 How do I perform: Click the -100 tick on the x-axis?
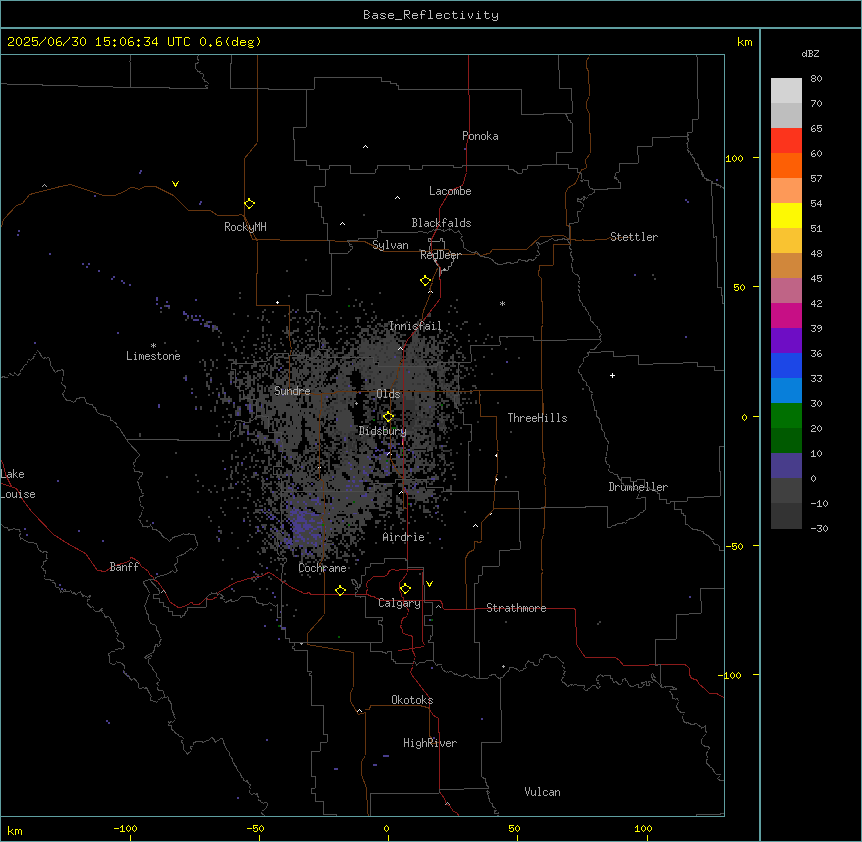[126, 828]
